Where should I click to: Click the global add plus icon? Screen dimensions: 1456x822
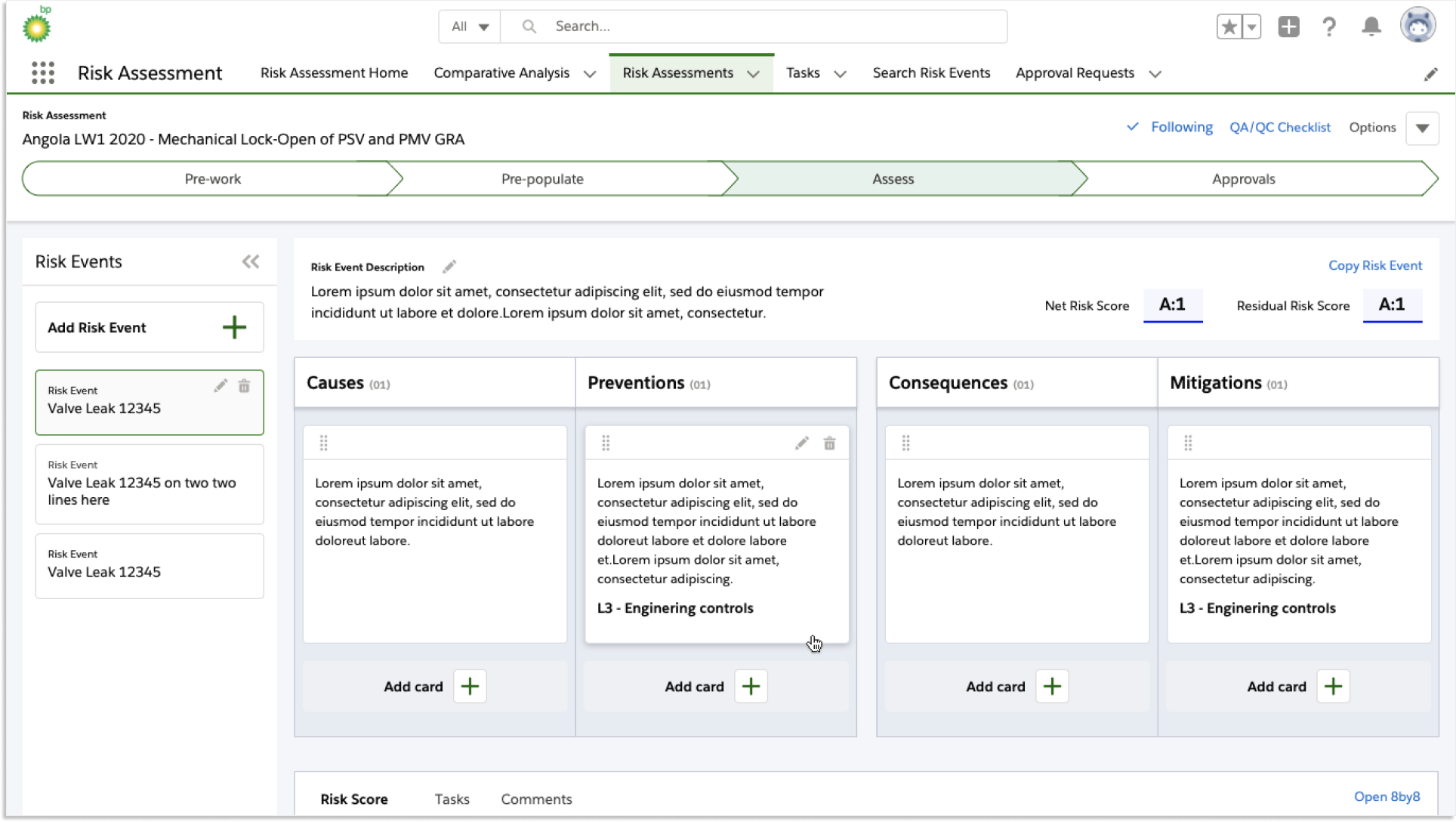point(1288,27)
